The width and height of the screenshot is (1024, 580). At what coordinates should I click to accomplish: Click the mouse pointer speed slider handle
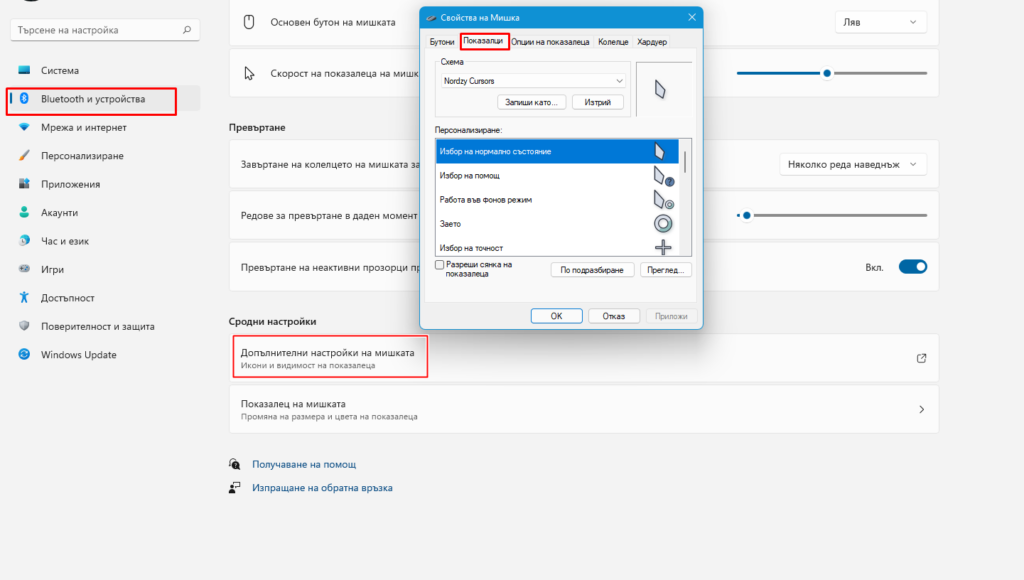(827, 73)
